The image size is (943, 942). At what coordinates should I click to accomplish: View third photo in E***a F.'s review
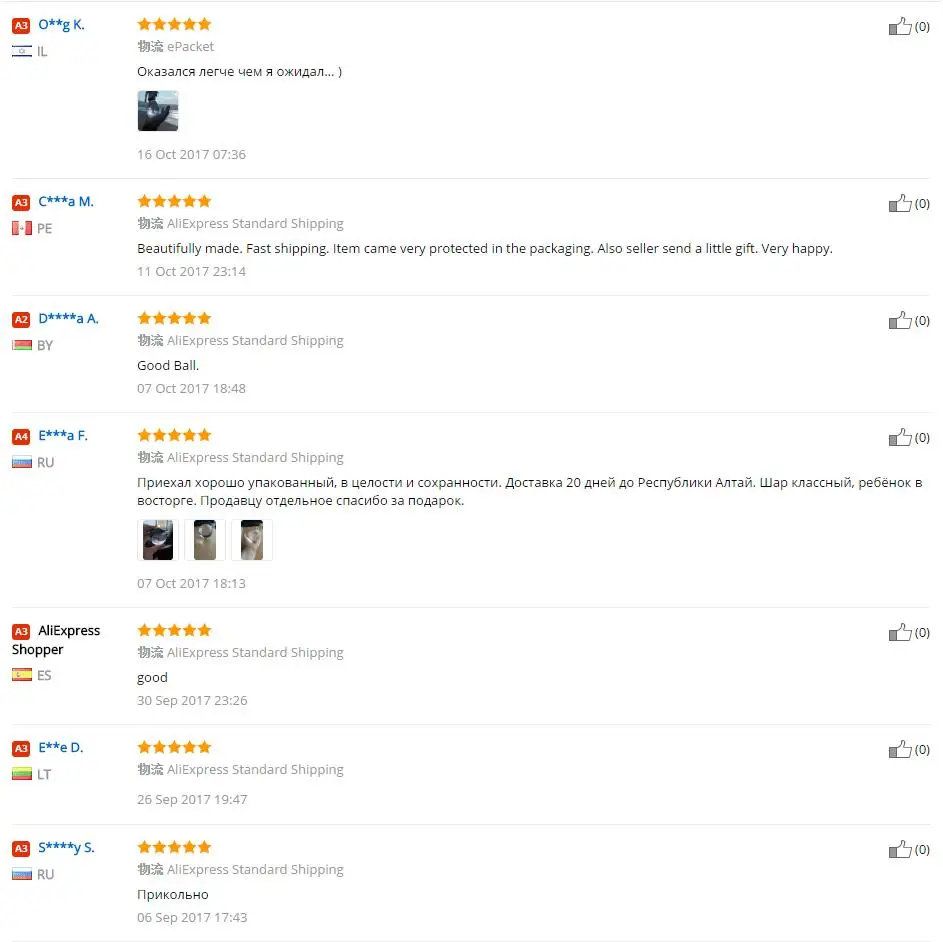251,540
